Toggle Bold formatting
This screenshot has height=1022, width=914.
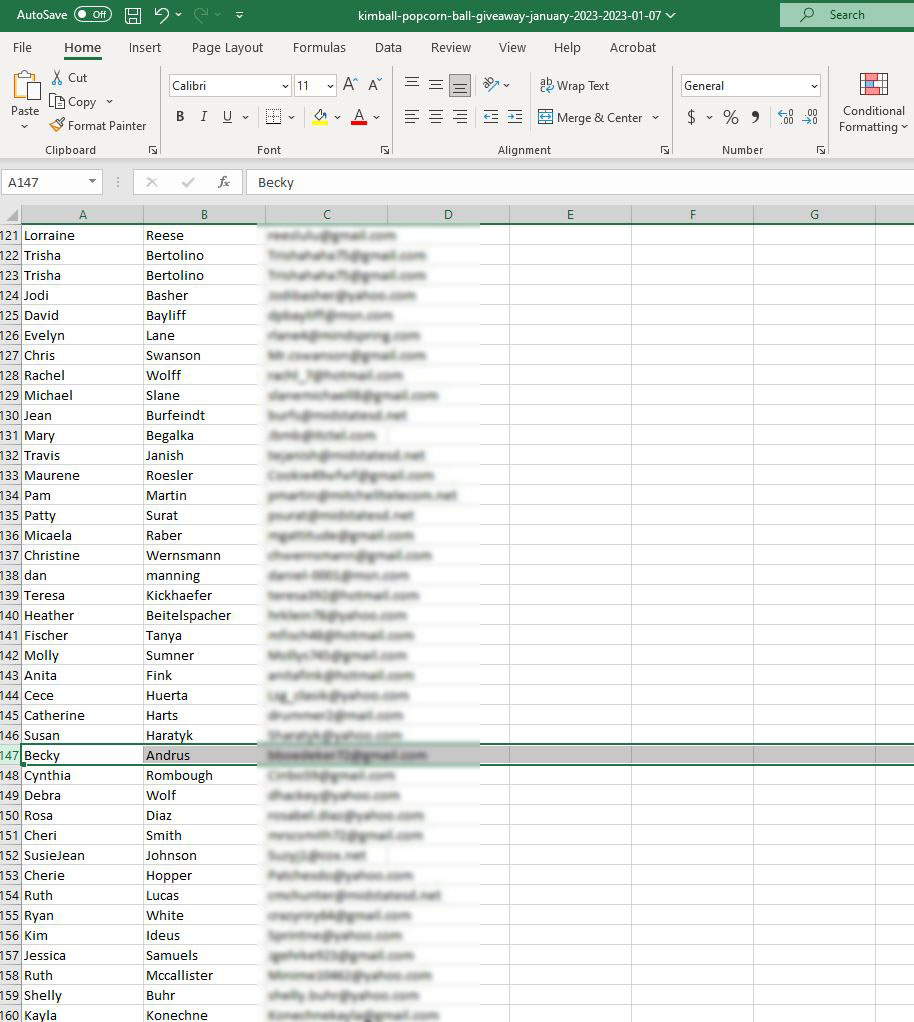180,117
